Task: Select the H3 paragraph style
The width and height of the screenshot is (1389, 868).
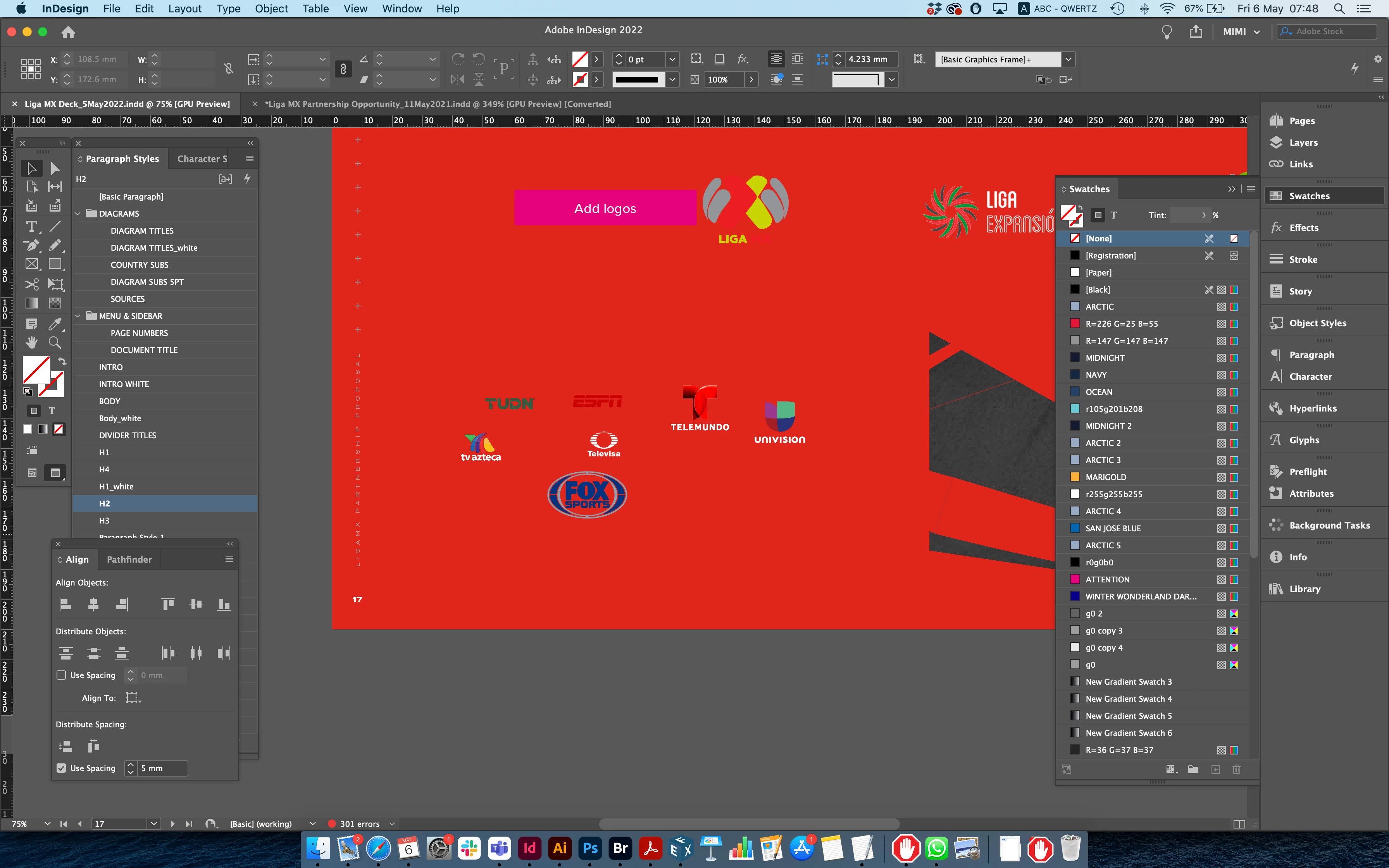Action: [x=104, y=521]
